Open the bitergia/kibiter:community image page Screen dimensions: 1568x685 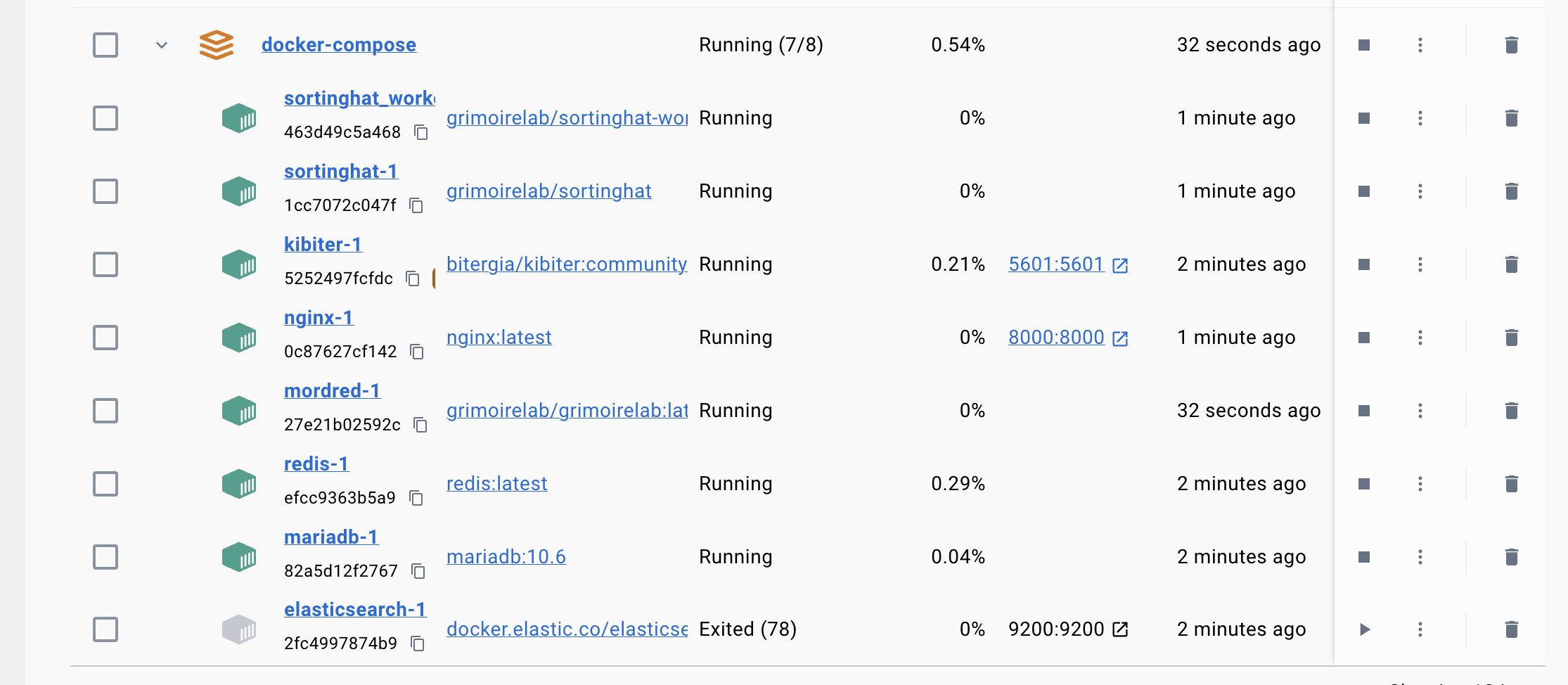pyautogui.click(x=566, y=264)
